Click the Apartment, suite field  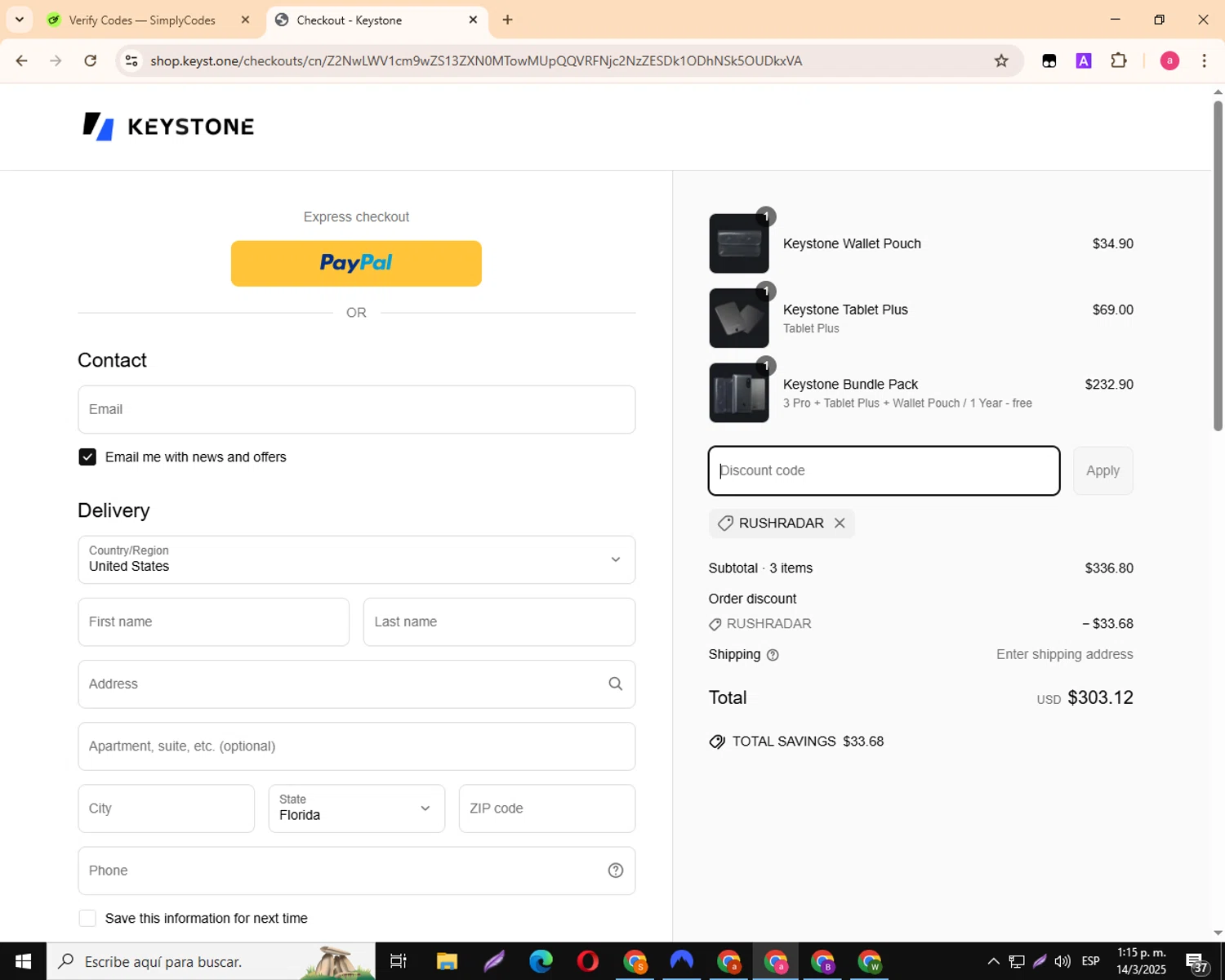click(x=356, y=746)
